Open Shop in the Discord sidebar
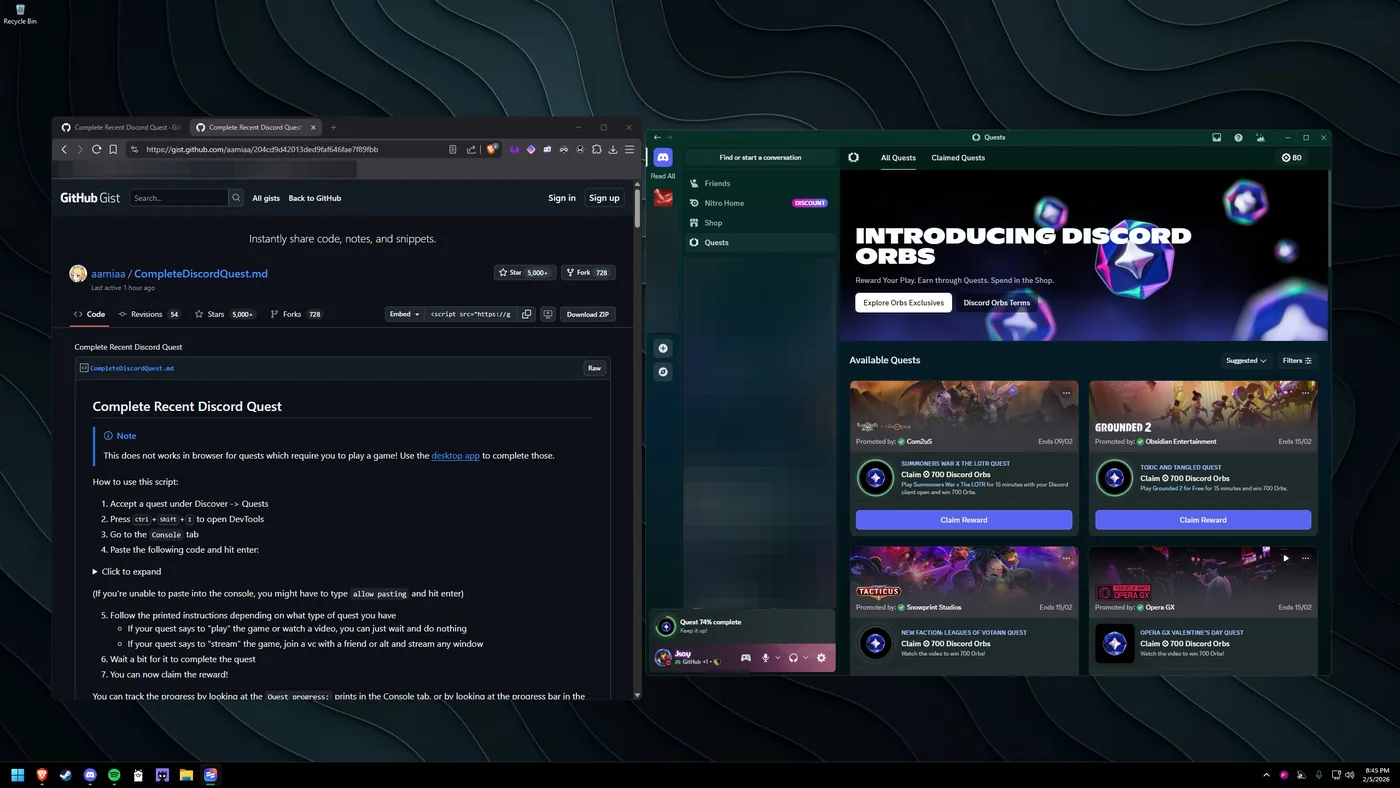 [x=759, y=223]
